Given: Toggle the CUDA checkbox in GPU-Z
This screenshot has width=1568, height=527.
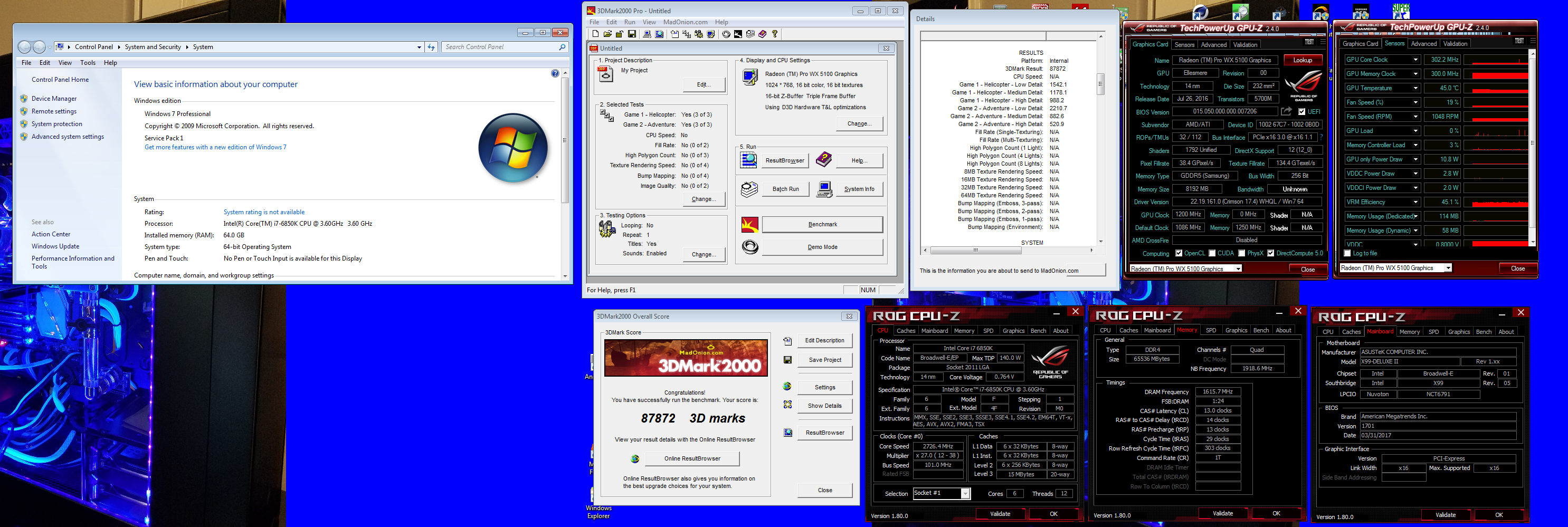Looking at the screenshot, I should 1212,253.
